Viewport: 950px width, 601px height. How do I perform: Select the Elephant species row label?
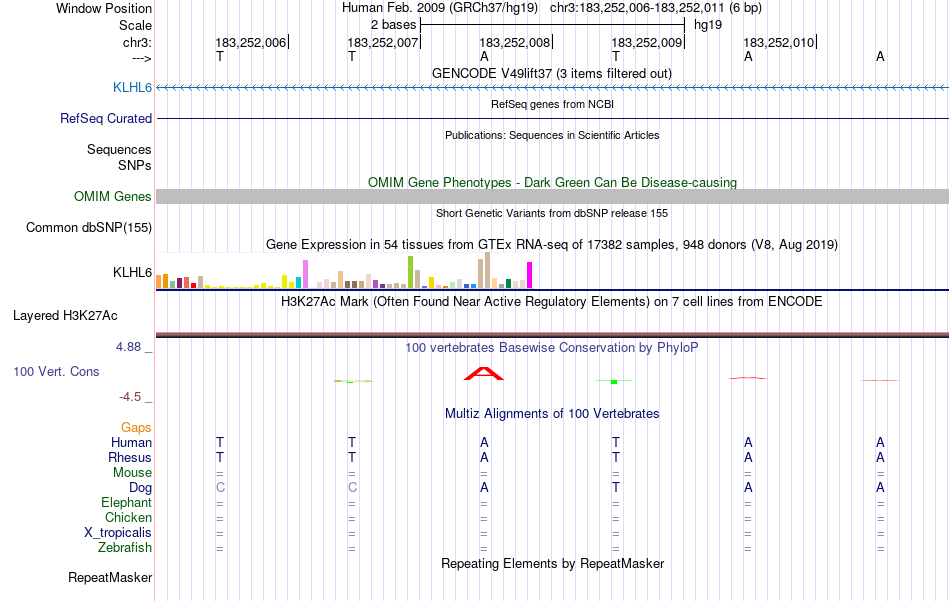[126, 502]
